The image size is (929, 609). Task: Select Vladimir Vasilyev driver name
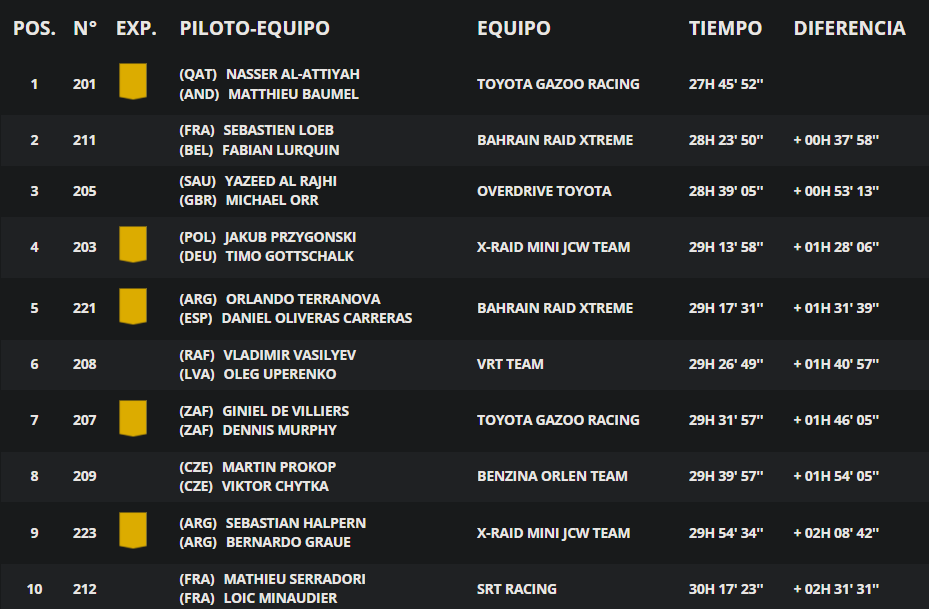click(x=290, y=355)
